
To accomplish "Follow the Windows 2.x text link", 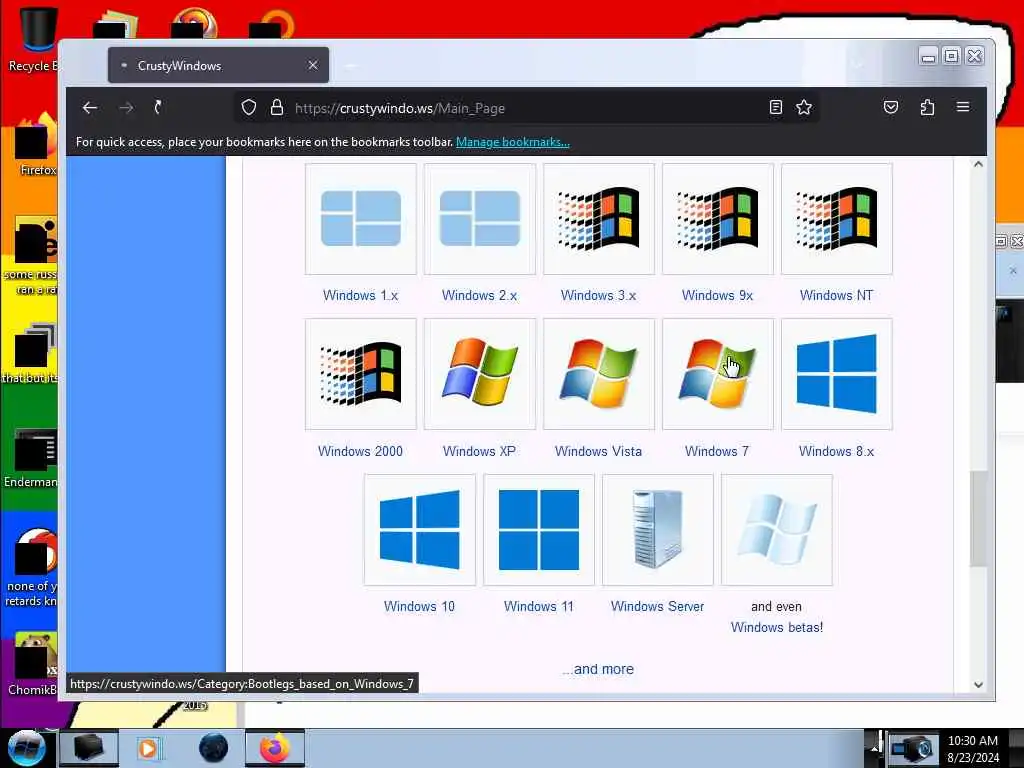I will click(x=479, y=295).
